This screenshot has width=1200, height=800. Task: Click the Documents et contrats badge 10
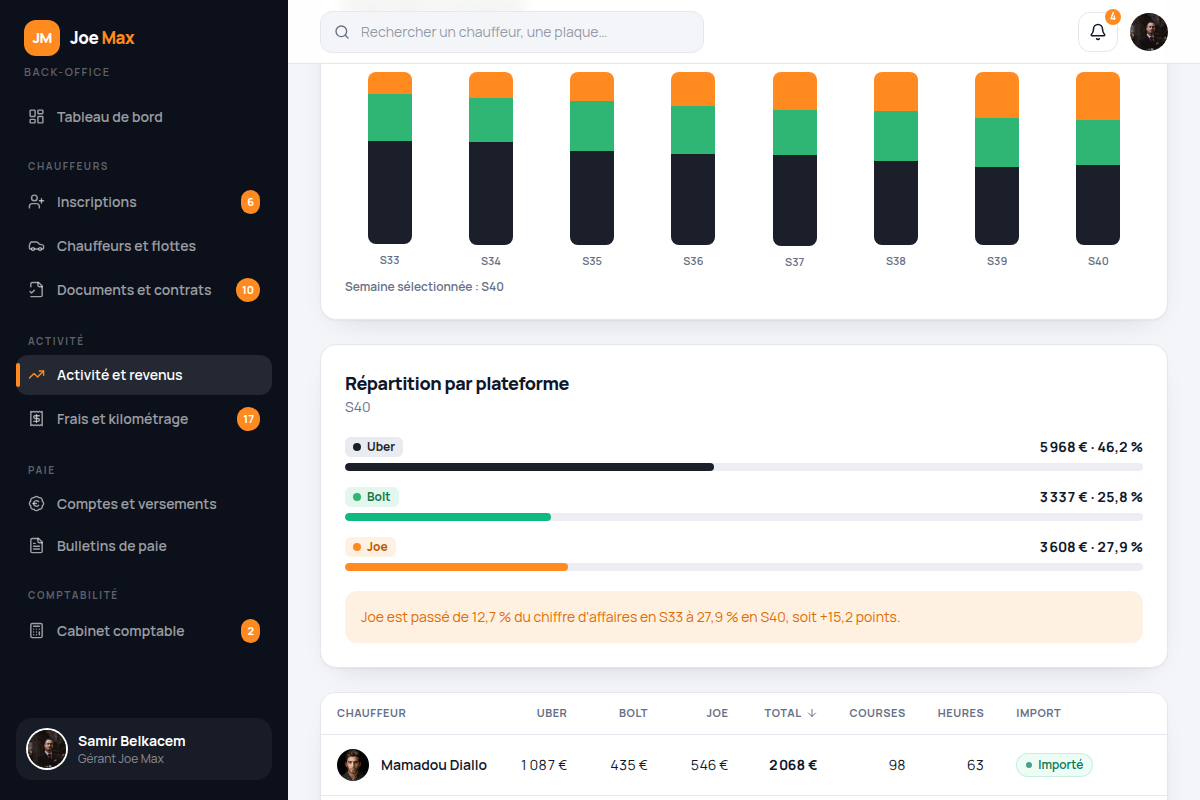pyautogui.click(x=248, y=290)
